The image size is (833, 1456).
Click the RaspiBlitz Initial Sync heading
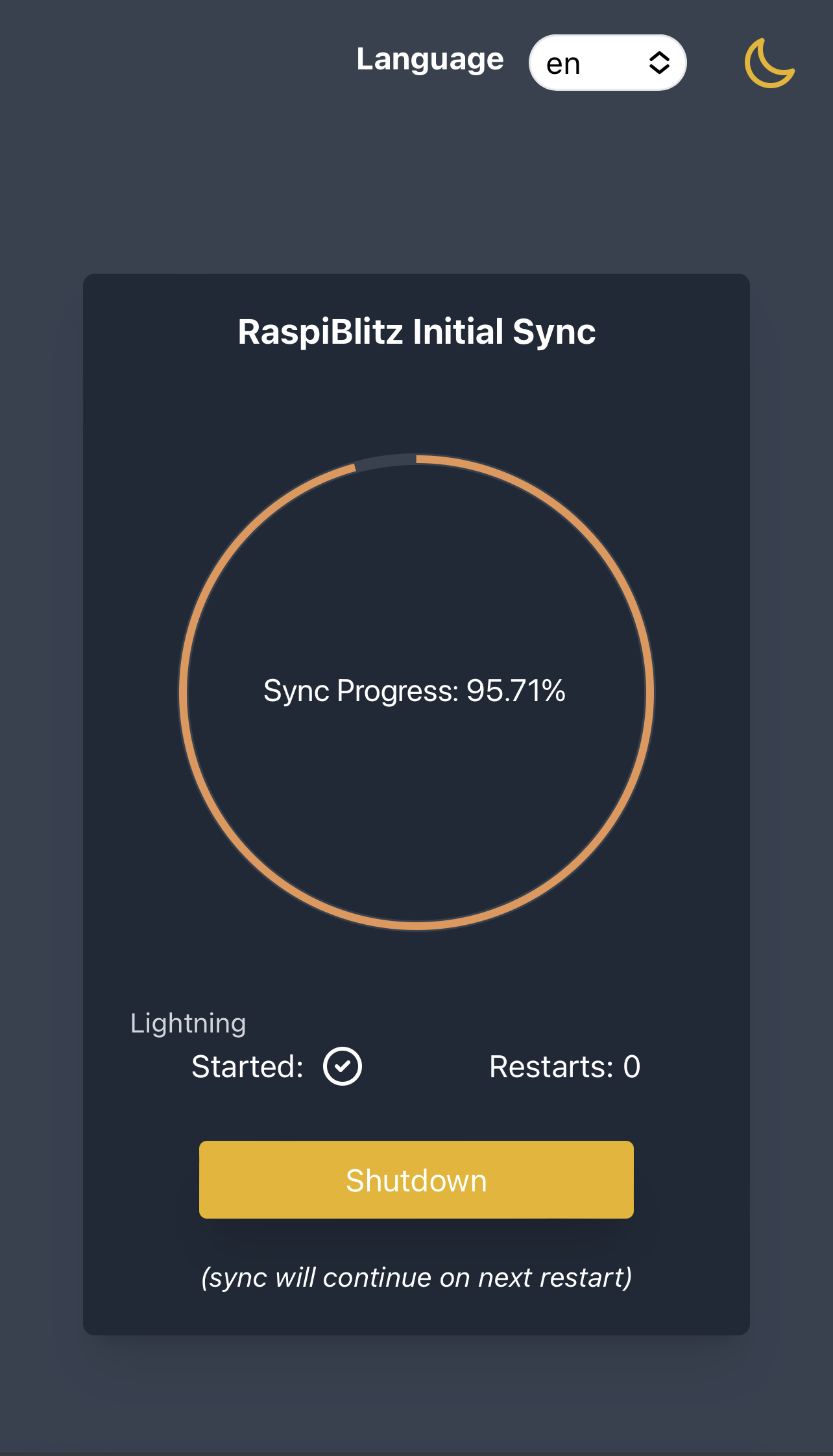416,332
